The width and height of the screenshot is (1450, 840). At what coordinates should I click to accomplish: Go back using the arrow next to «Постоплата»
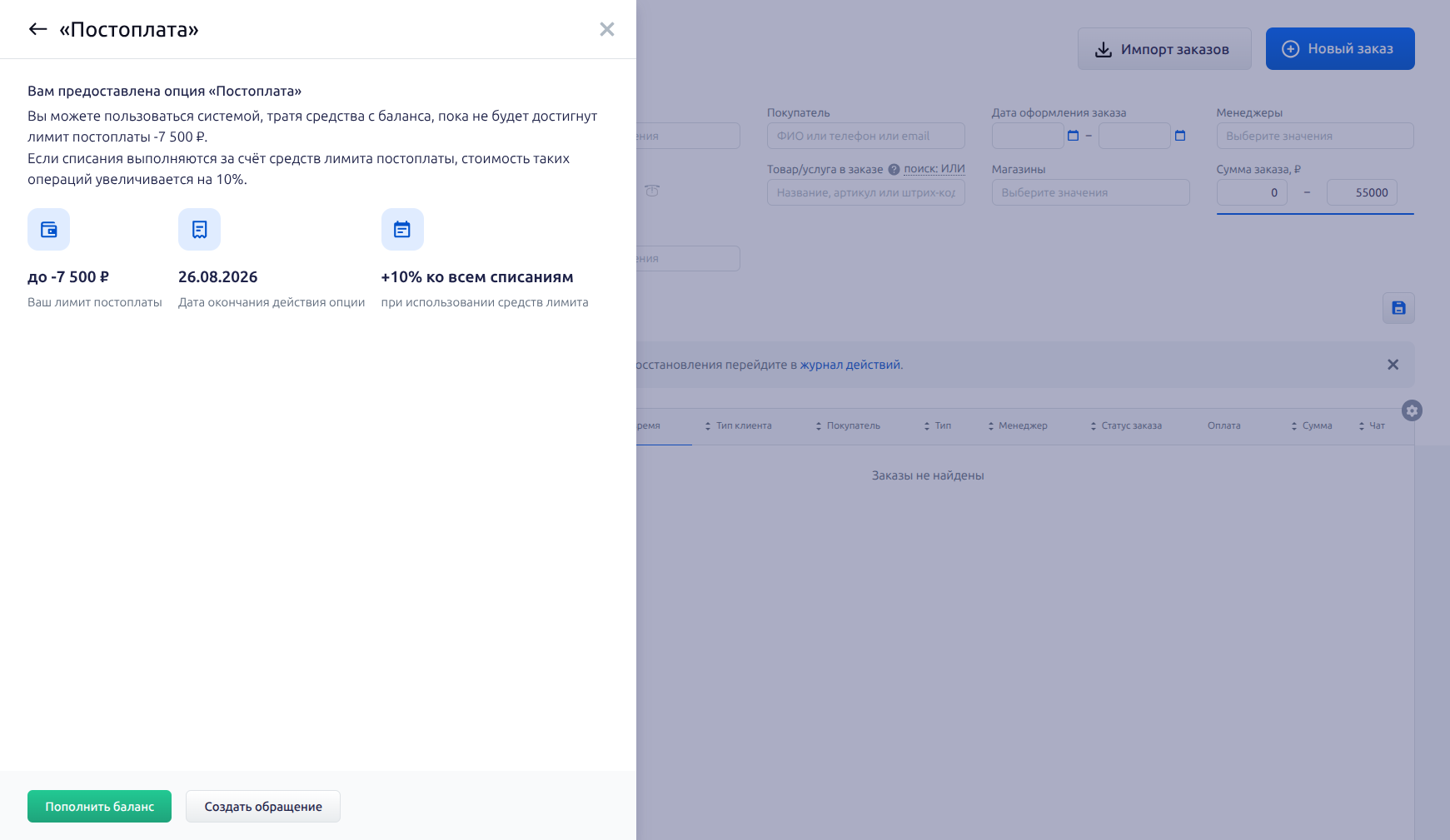coord(37,29)
